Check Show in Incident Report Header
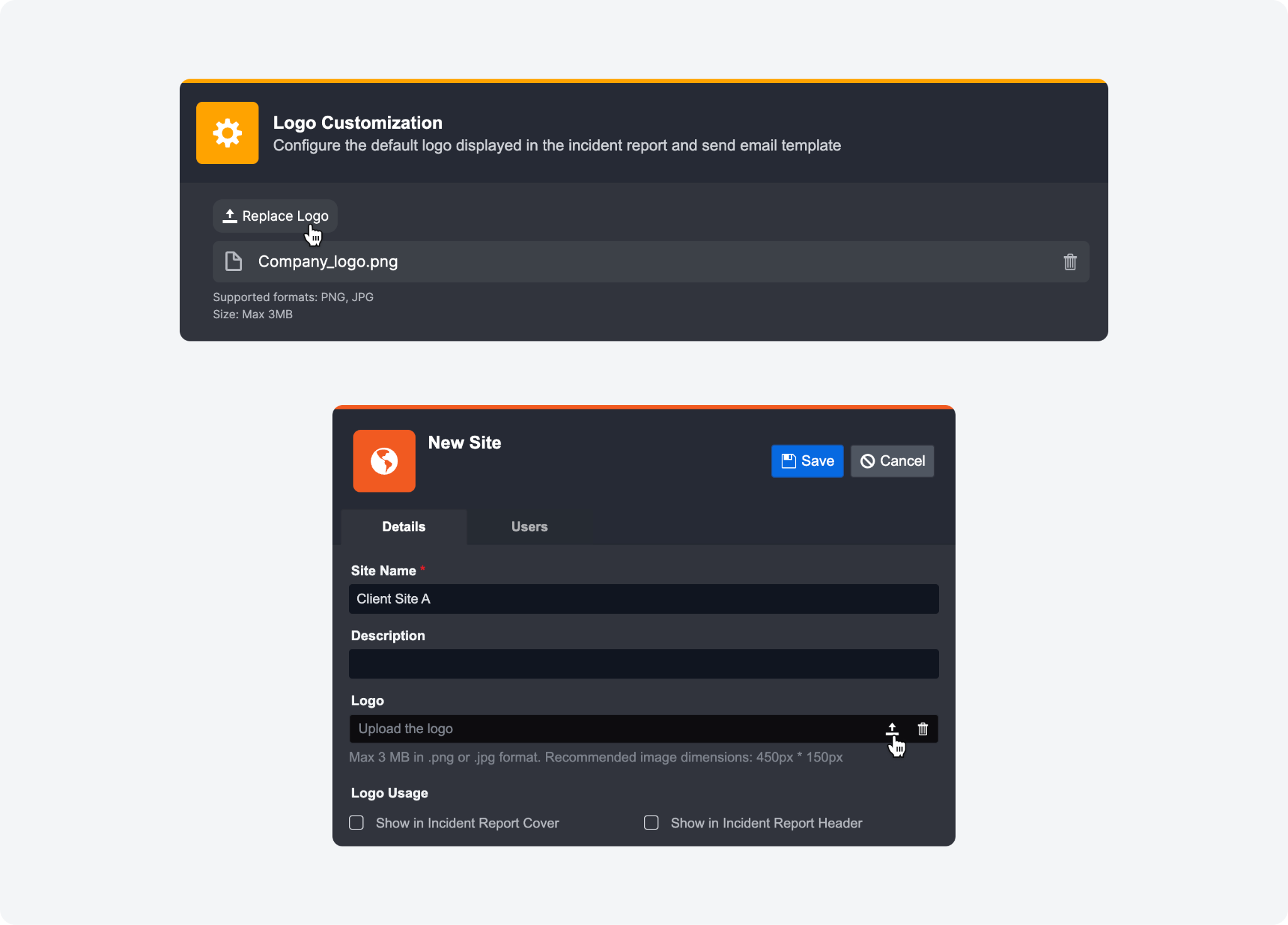This screenshot has height=925, width=1288. click(x=652, y=823)
